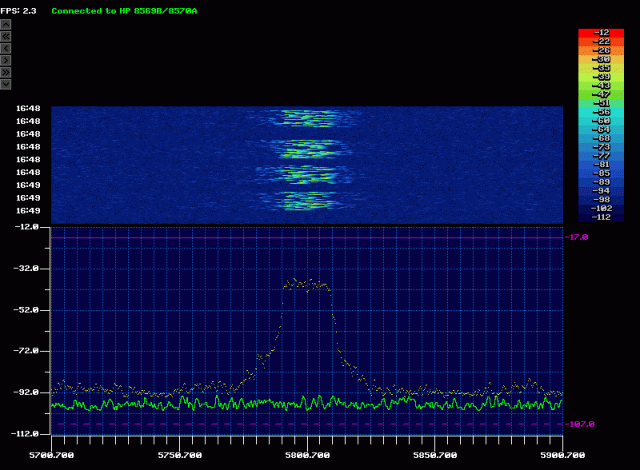Click the single left arrow button

click(x=6, y=49)
